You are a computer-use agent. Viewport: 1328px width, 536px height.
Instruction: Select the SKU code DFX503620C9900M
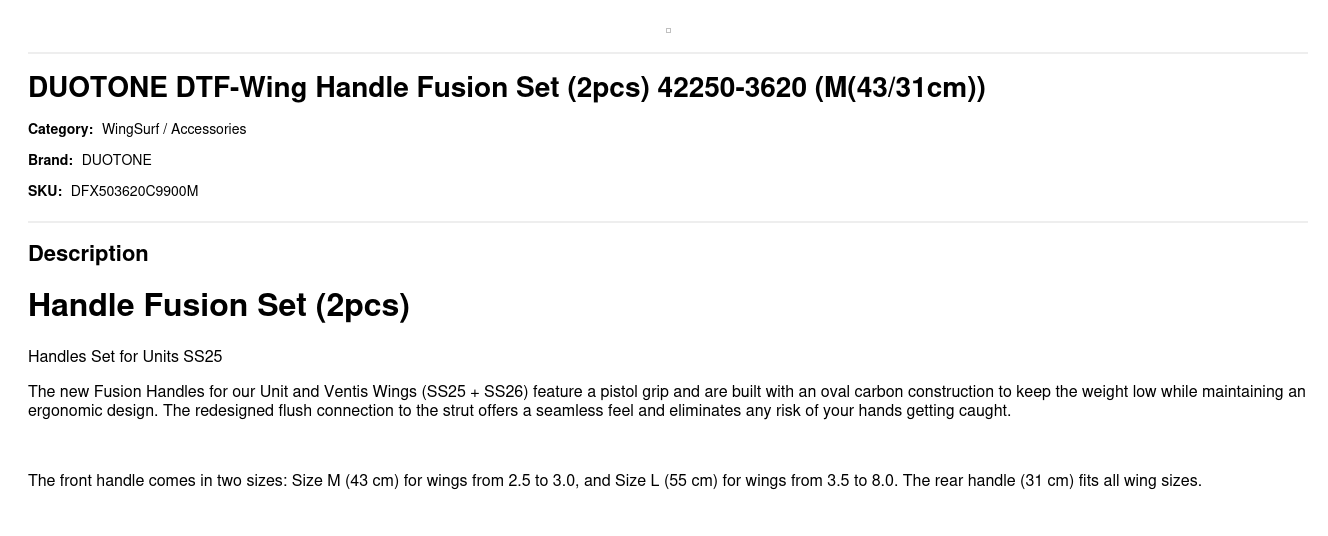click(x=135, y=191)
